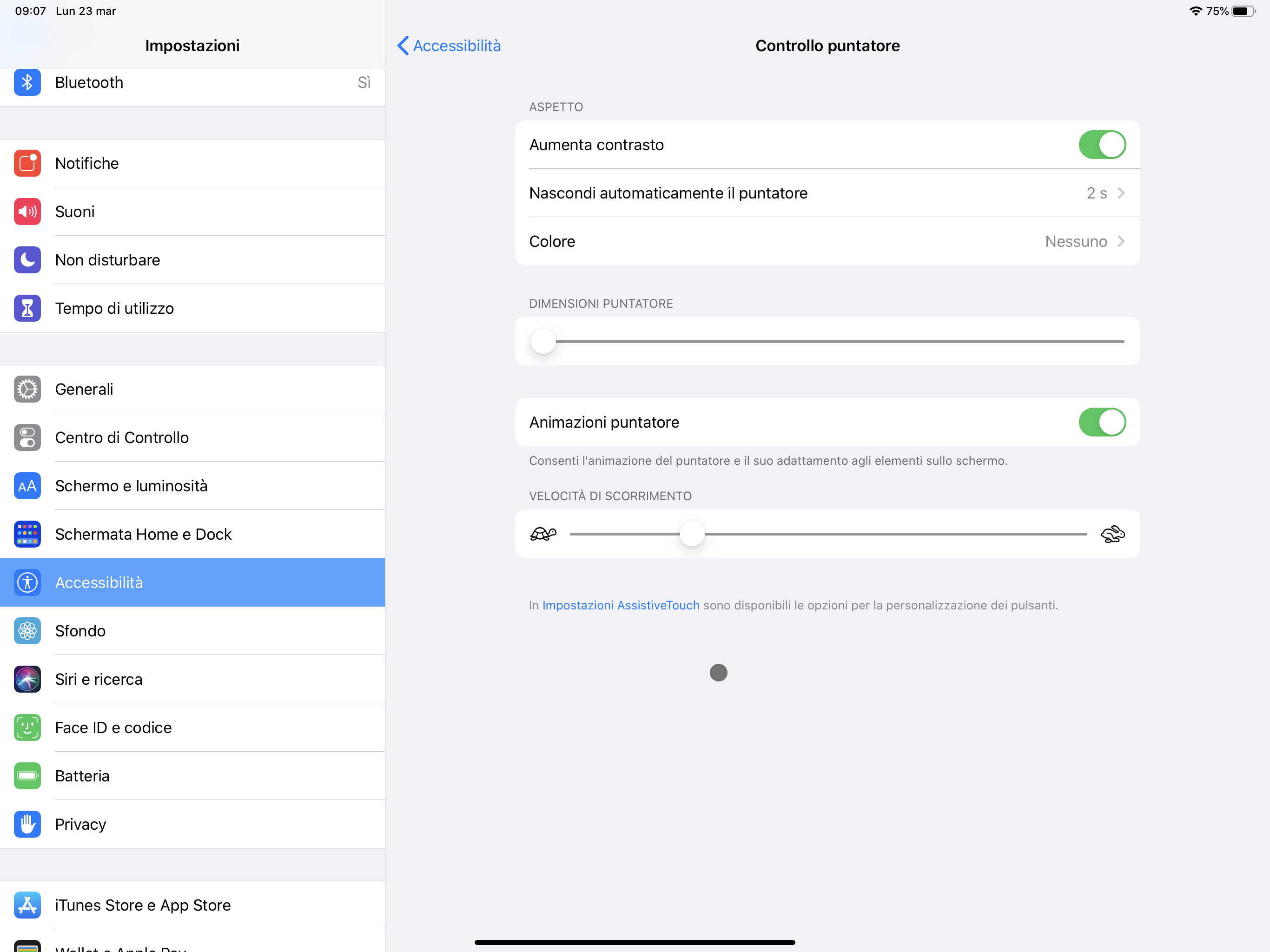Open Suoni settings
Viewport: 1270px width, 952px height.
tap(192, 212)
